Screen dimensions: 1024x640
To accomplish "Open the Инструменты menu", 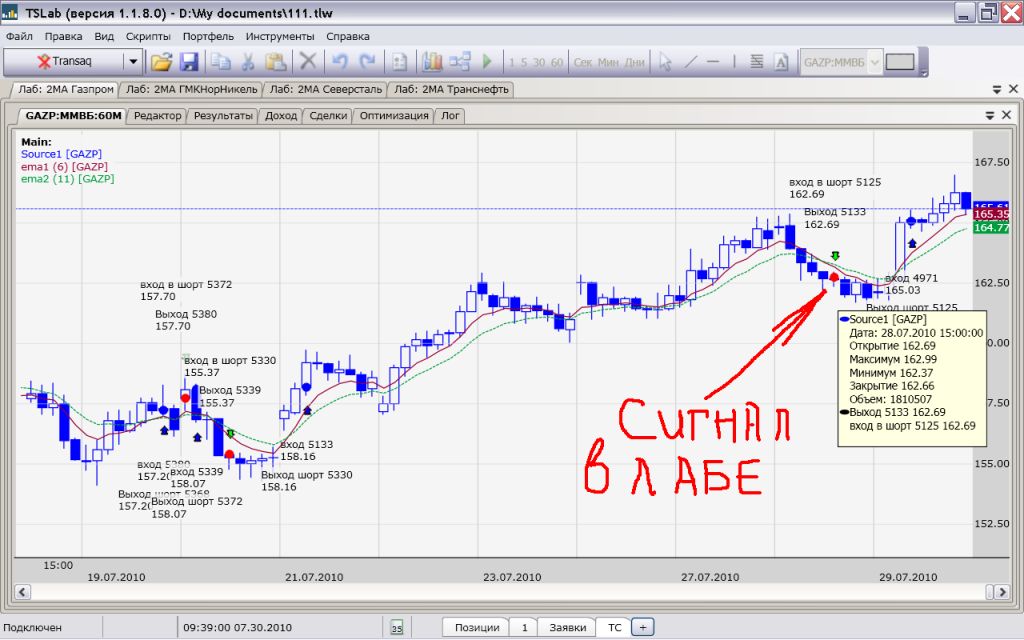I will pyautogui.click(x=280, y=37).
